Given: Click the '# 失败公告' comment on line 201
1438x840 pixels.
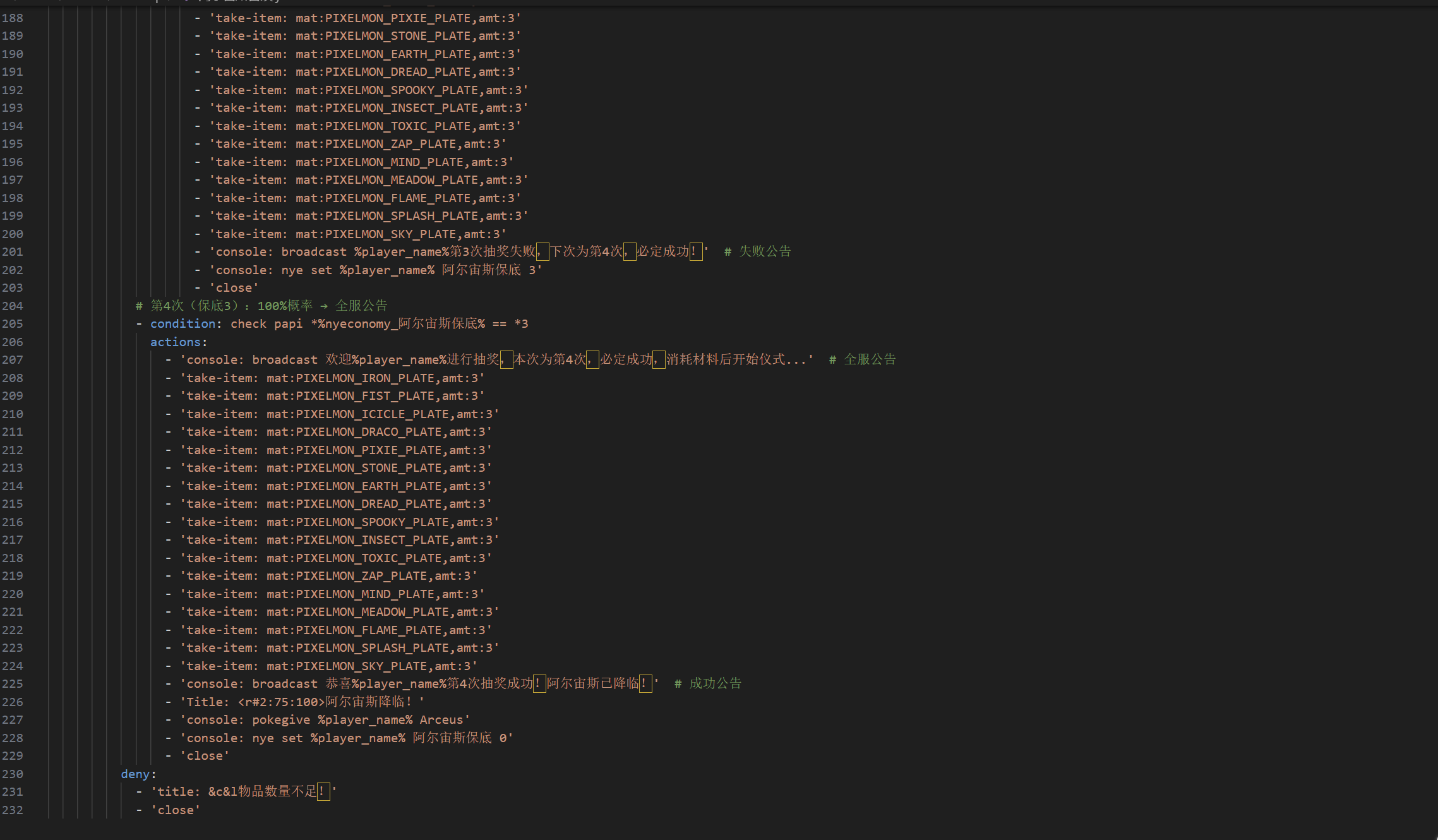Looking at the screenshot, I should pyautogui.click(x=757, y=252).
